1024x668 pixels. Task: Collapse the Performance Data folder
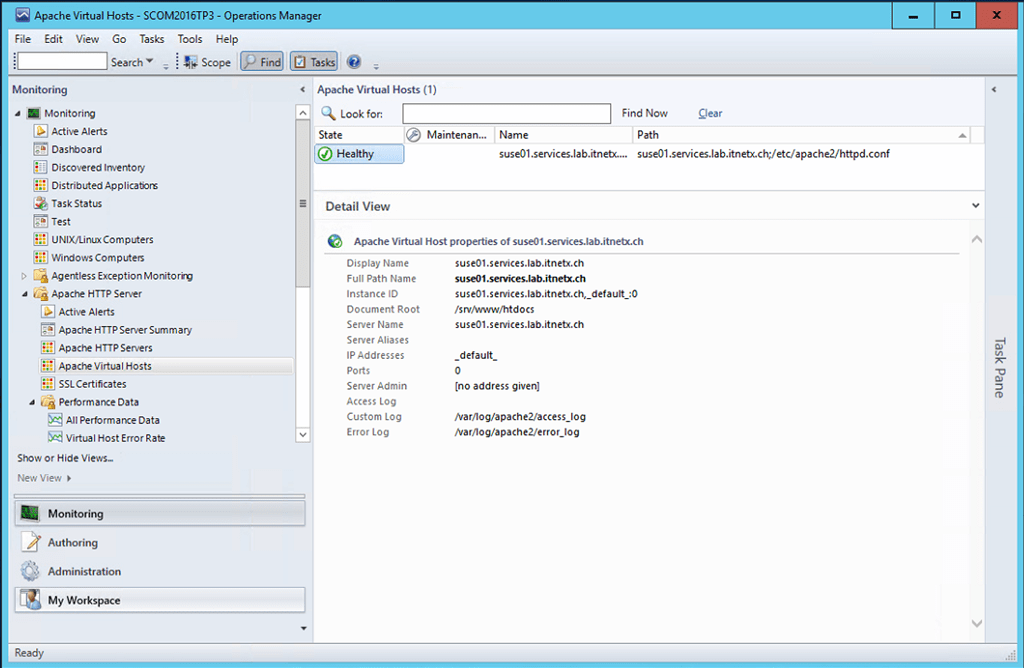(32, 403)
